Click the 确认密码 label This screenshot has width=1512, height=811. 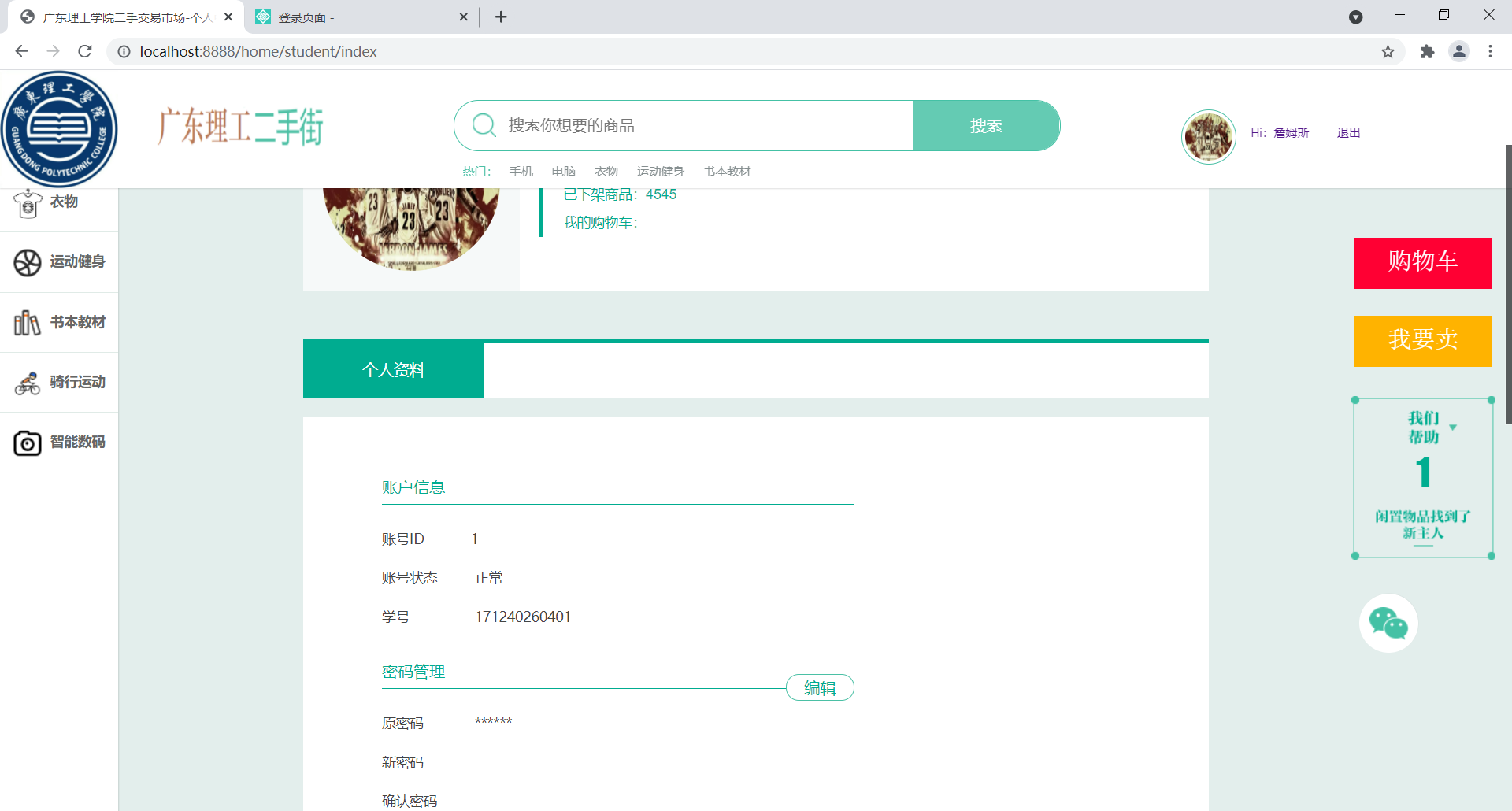[x=409, y=801]
